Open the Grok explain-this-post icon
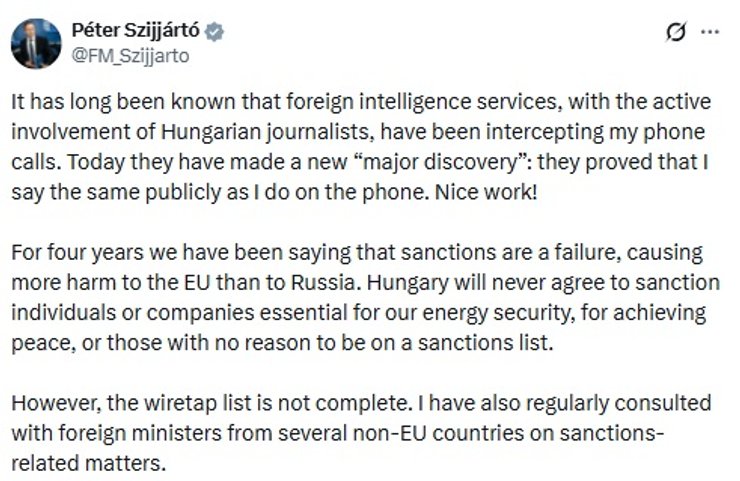Screen dimensions: 740x481 (x=676, y=32)
